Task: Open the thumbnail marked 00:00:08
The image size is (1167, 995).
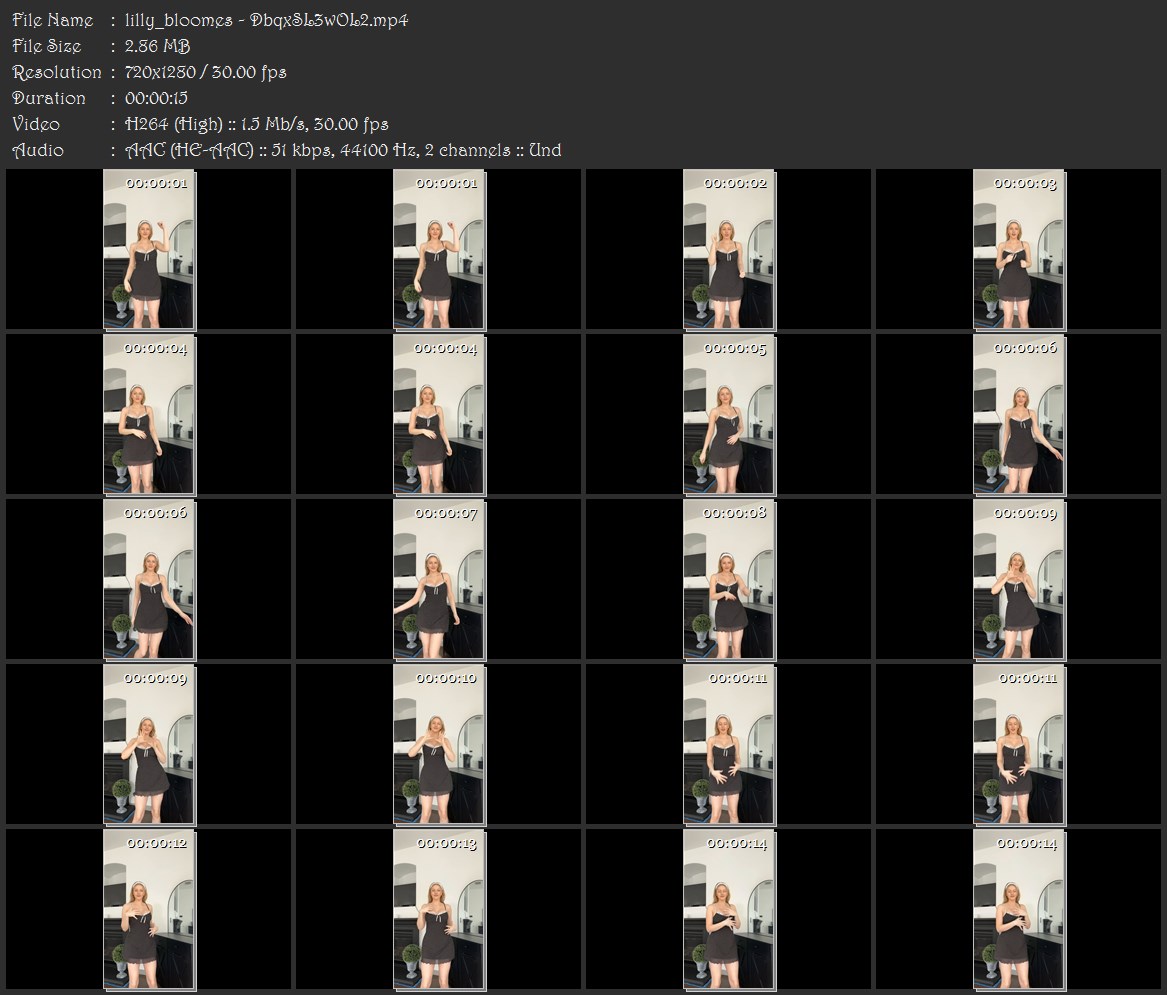Action: (x=729, y=579)
